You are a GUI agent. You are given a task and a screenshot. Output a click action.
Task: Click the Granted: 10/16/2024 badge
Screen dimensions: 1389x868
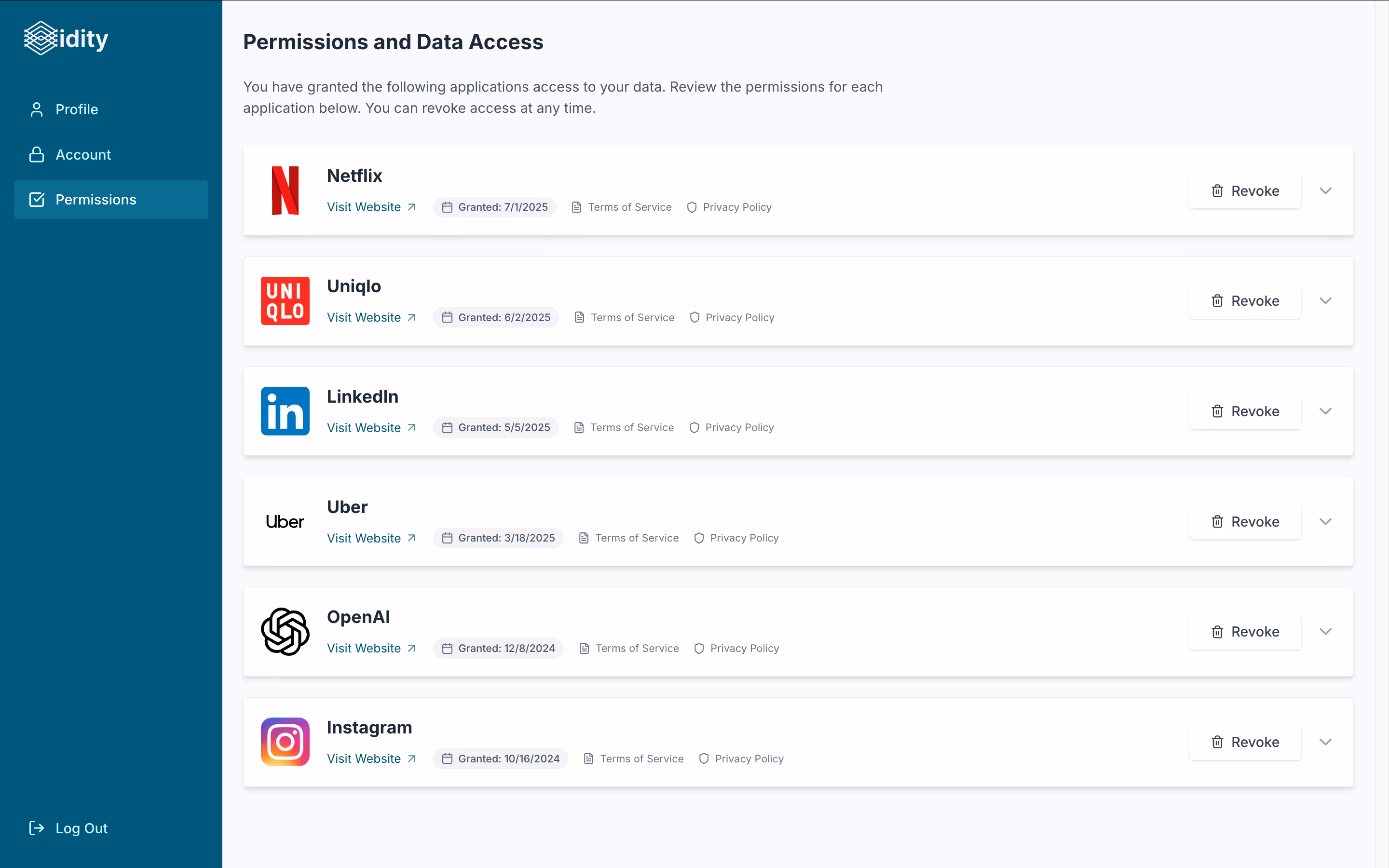pyautogui.click(x=501, y=759)
